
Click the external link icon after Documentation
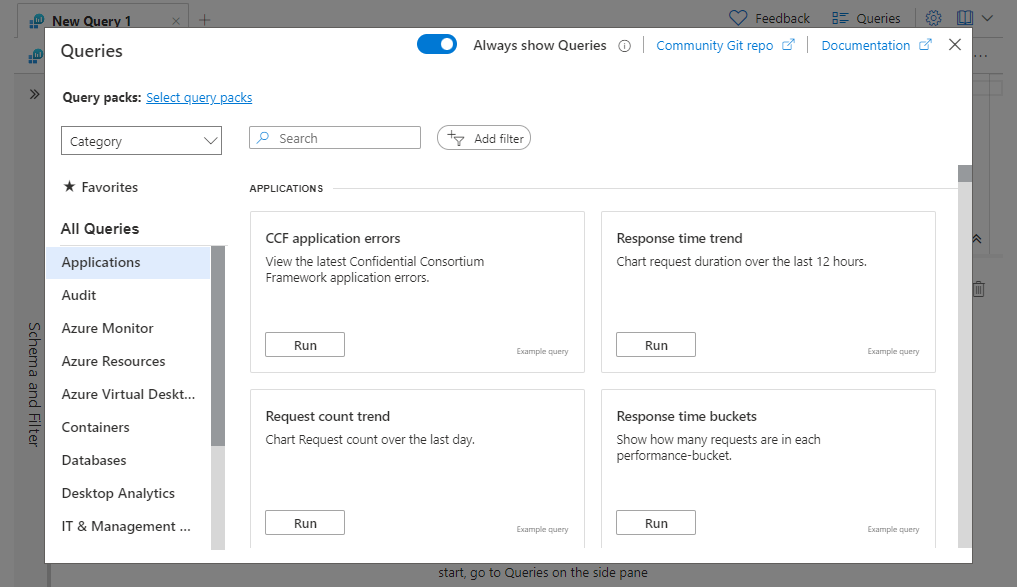pyautogui.click(x=926, y=45)
